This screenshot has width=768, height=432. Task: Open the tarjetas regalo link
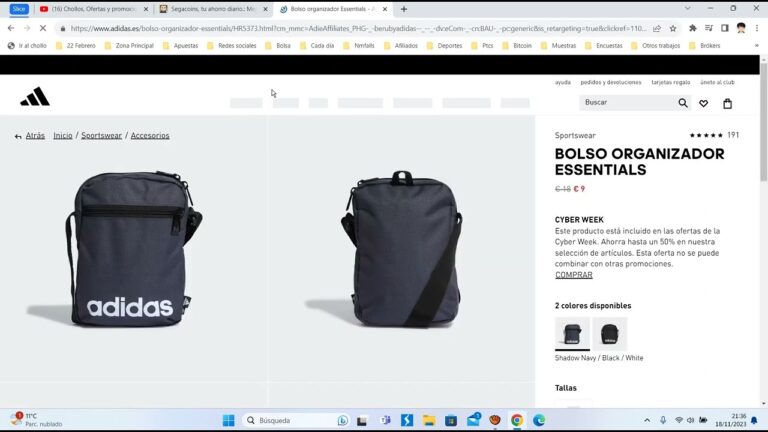tap(671, 82)
